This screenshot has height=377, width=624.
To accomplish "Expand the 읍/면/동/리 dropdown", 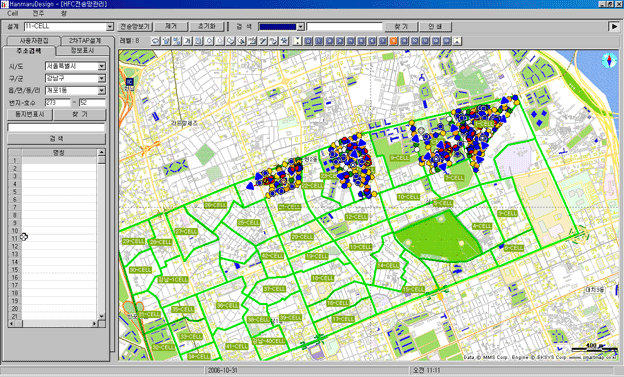I will (101, 91).
